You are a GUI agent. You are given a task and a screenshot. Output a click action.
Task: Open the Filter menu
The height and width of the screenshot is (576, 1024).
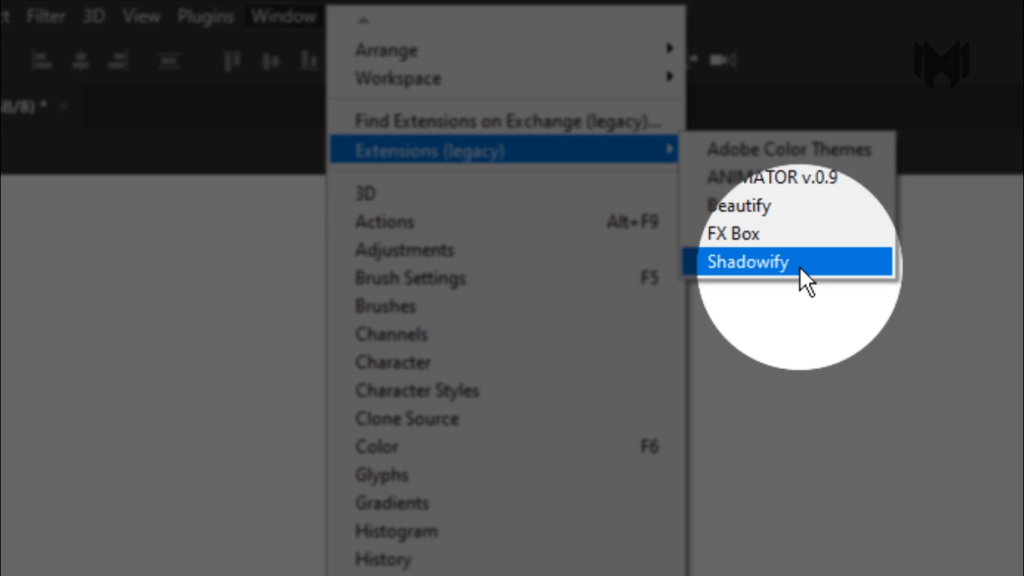click(46, 16)
